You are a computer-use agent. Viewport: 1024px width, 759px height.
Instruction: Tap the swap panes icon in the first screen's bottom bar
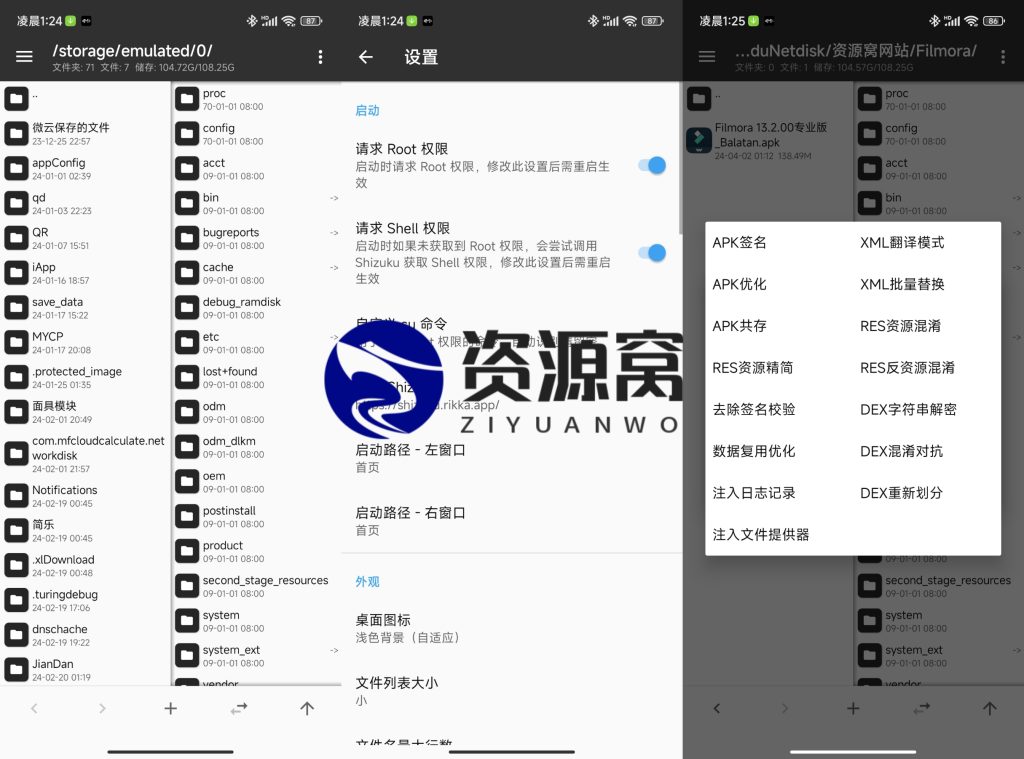click(239, 709)
